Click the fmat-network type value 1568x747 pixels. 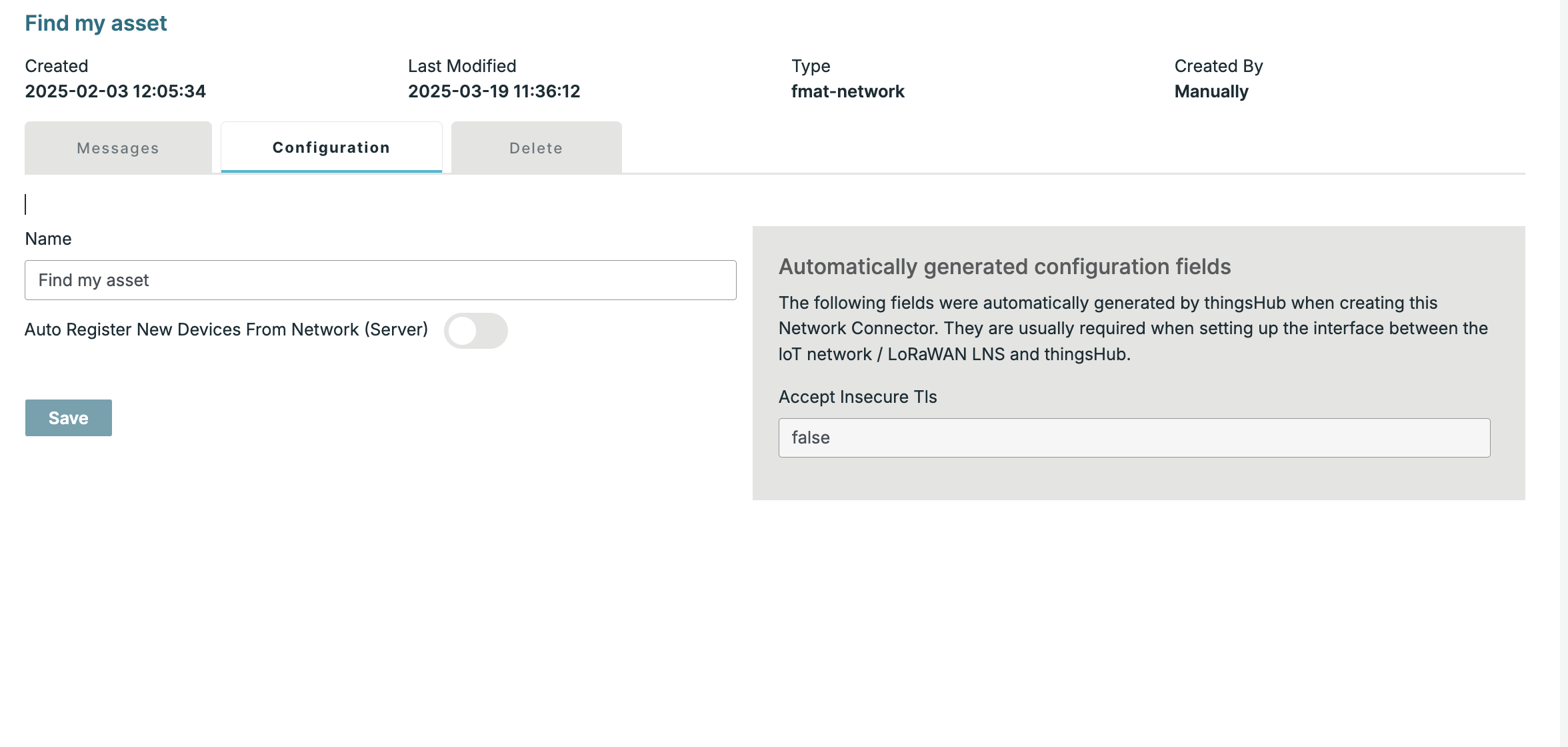tap(847, 91)
